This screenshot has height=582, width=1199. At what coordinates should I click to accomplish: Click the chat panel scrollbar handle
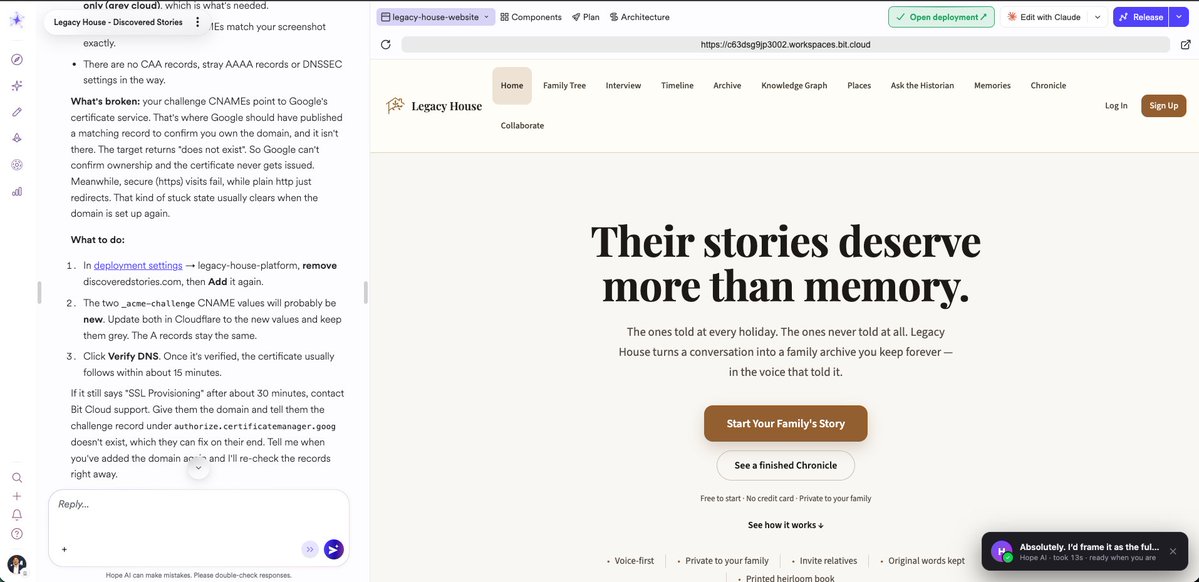click(x=366, y=292)
